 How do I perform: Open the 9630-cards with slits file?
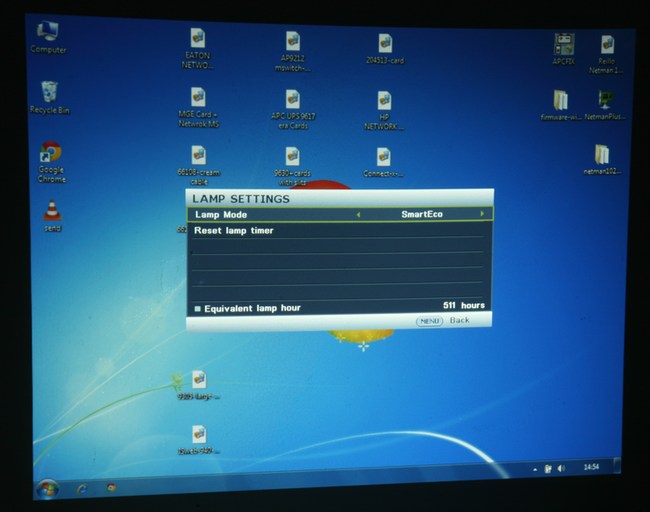pyautogui.click(x=292, y=166)
